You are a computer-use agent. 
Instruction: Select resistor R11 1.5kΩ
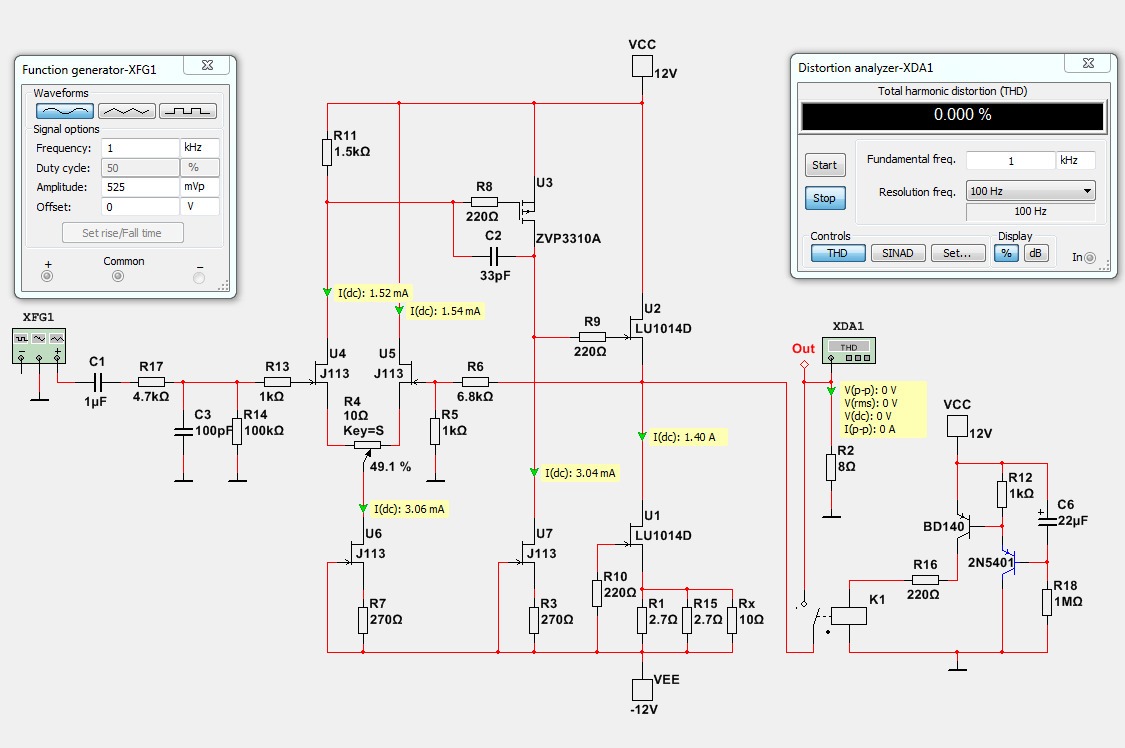pos(327,152)
